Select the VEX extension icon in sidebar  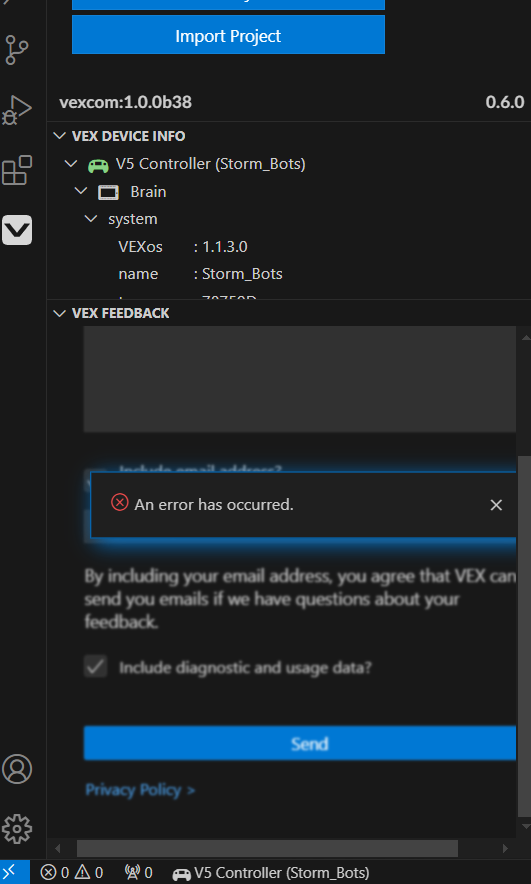(17, 230)
